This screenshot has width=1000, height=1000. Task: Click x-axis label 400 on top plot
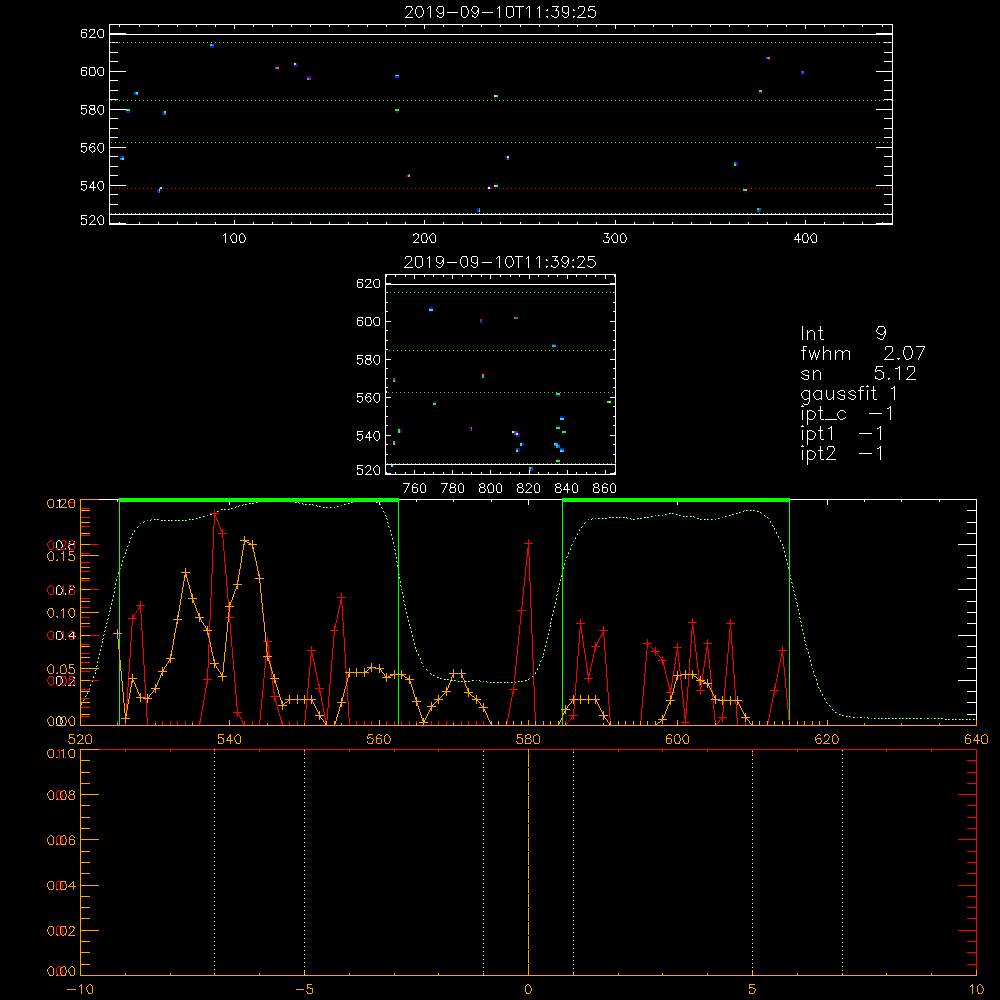(805, 239)
